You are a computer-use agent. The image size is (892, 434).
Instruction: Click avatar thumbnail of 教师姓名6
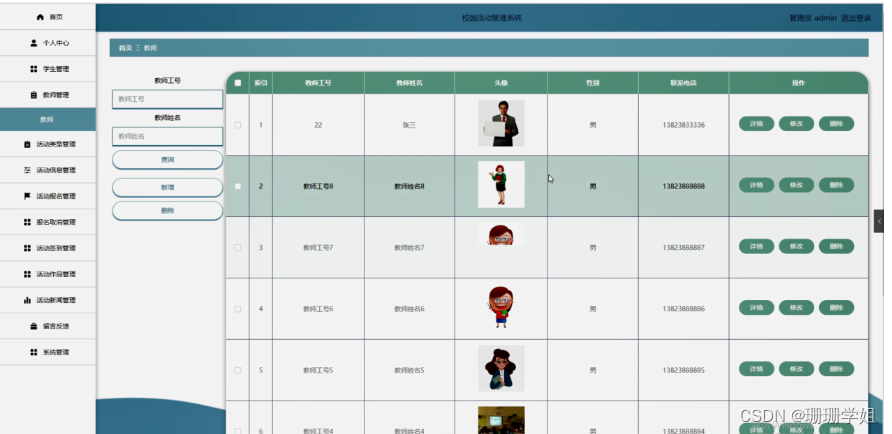coord(501,307)
